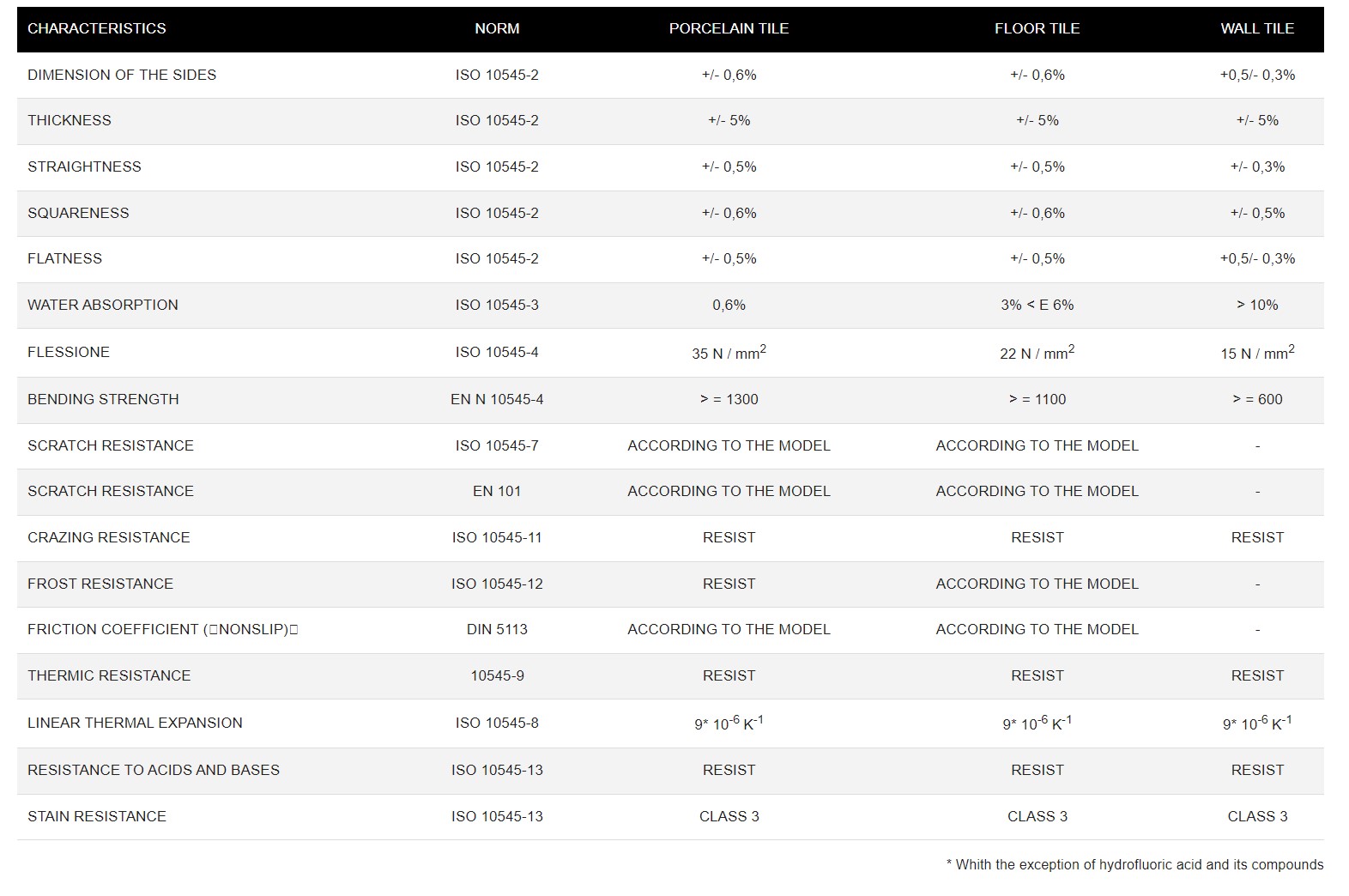Click the FROST RESISTANCE row label
This screenshot has height=896, width=1349.
(100, 584)
